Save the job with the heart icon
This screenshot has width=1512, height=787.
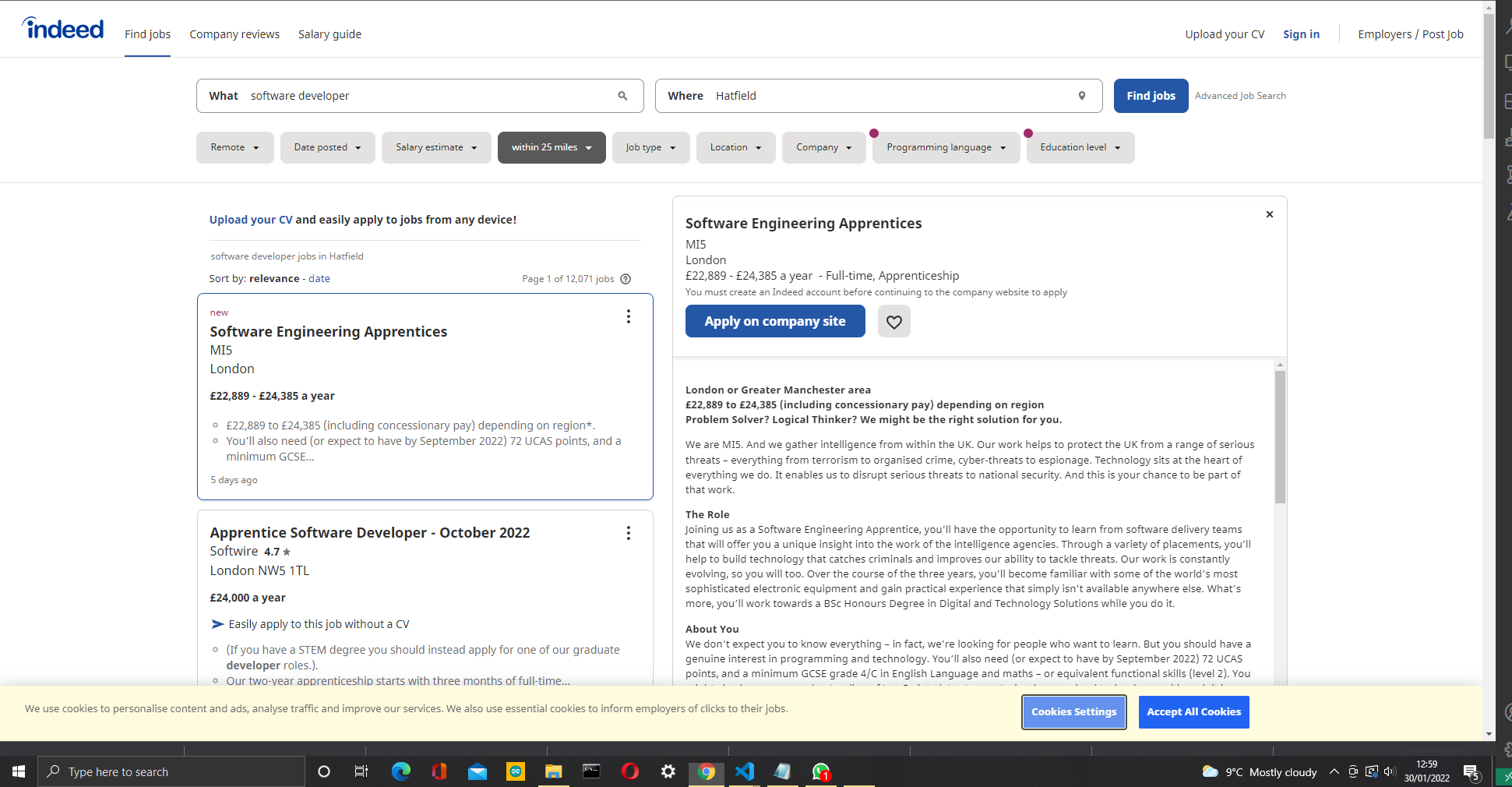click(893, 321)
